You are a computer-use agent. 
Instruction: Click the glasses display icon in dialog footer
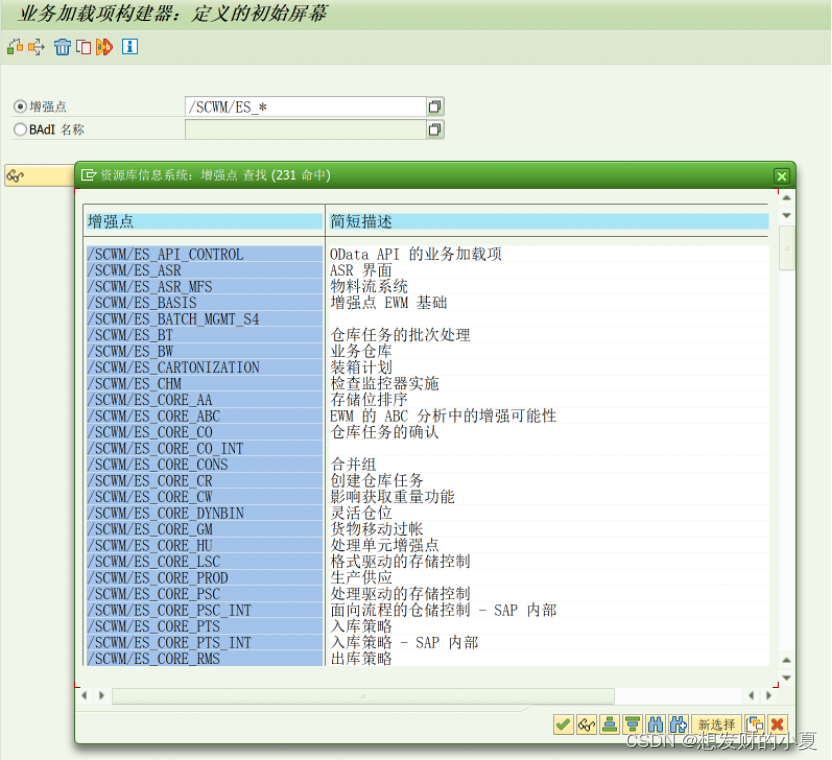click(586, 724)
